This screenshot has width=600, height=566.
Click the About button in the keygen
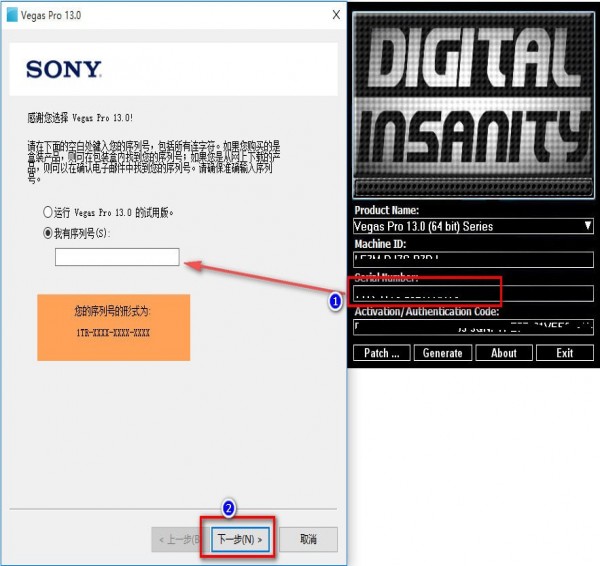[504, 353]
